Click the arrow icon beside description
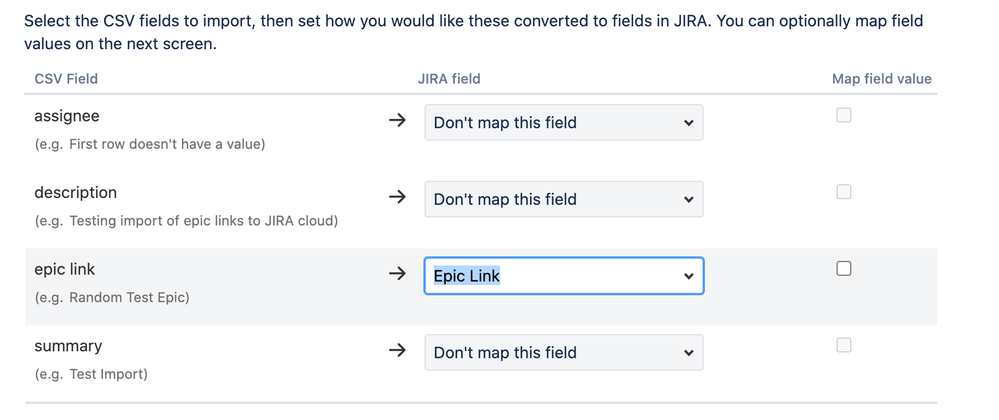This screenshot has width=999, height=420. point(397,197)
